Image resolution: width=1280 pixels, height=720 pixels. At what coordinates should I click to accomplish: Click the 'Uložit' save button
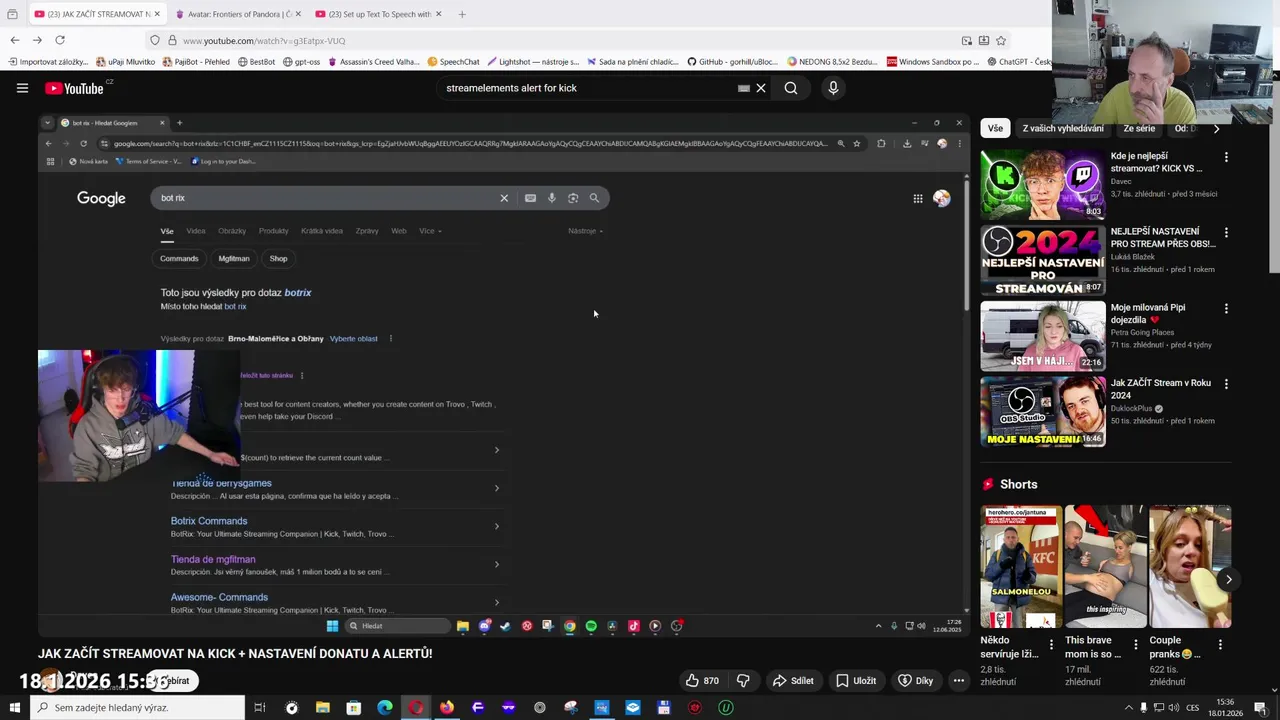856,681
